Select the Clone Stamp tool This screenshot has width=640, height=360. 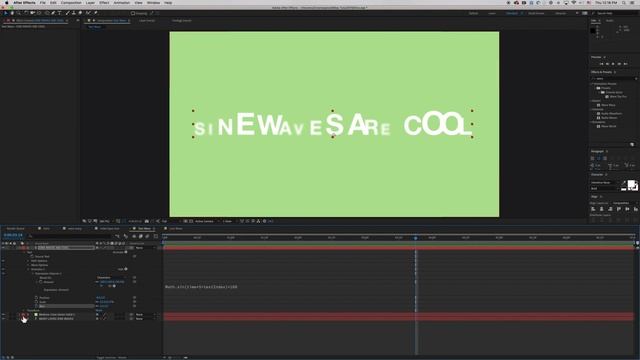pyautogui.click(x=74, y=13)
